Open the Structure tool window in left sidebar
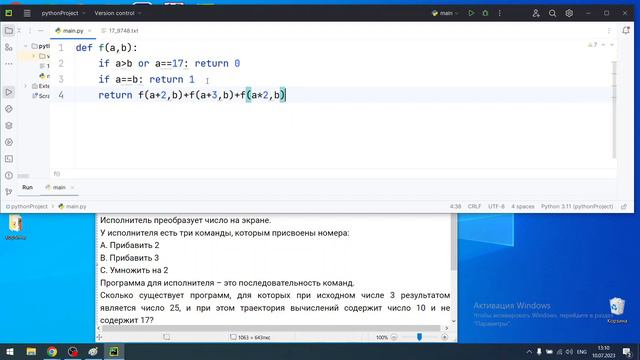 click(x=9, y=47)
